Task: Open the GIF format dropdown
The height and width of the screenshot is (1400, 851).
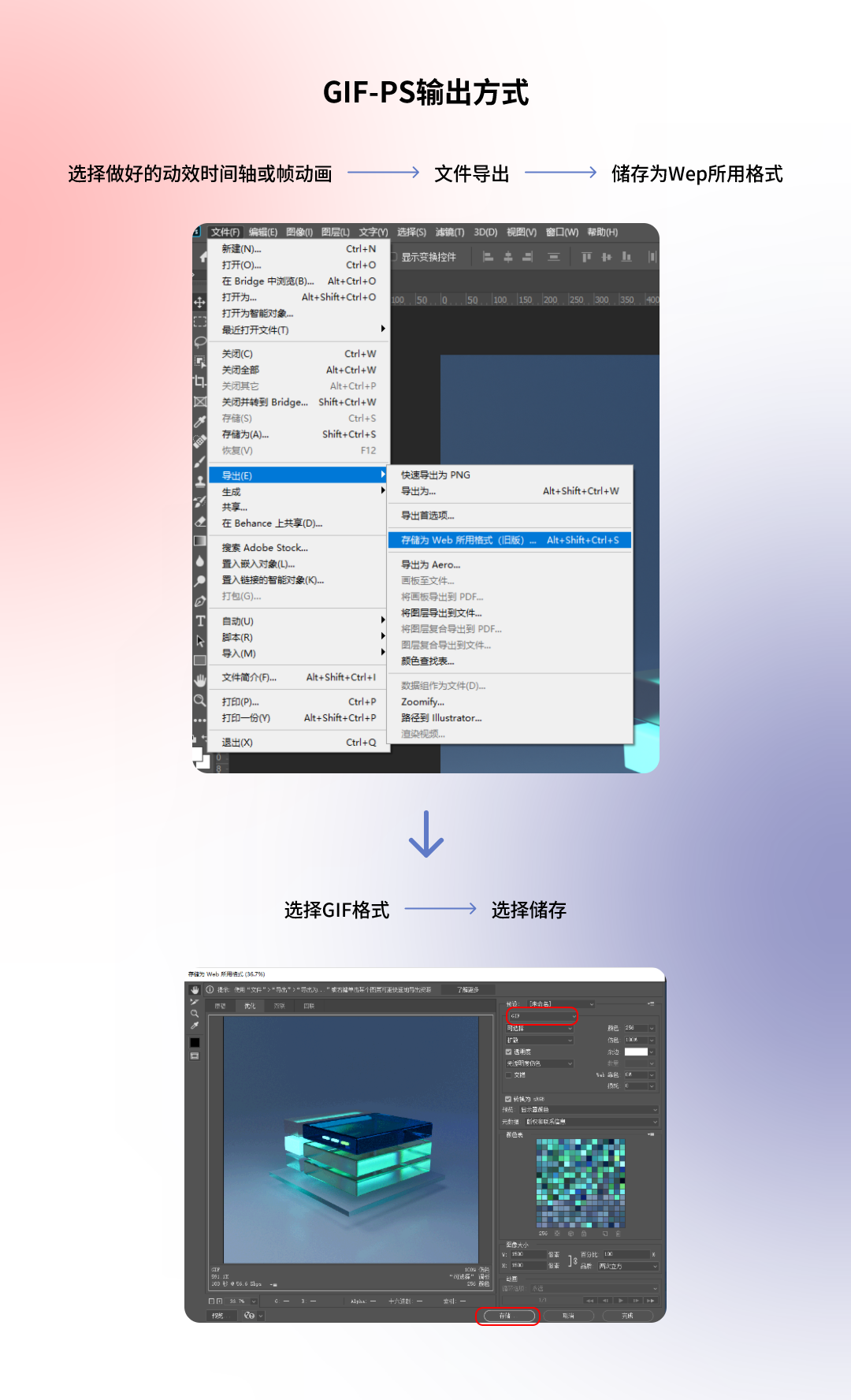Action: (x=542, y=1016)
